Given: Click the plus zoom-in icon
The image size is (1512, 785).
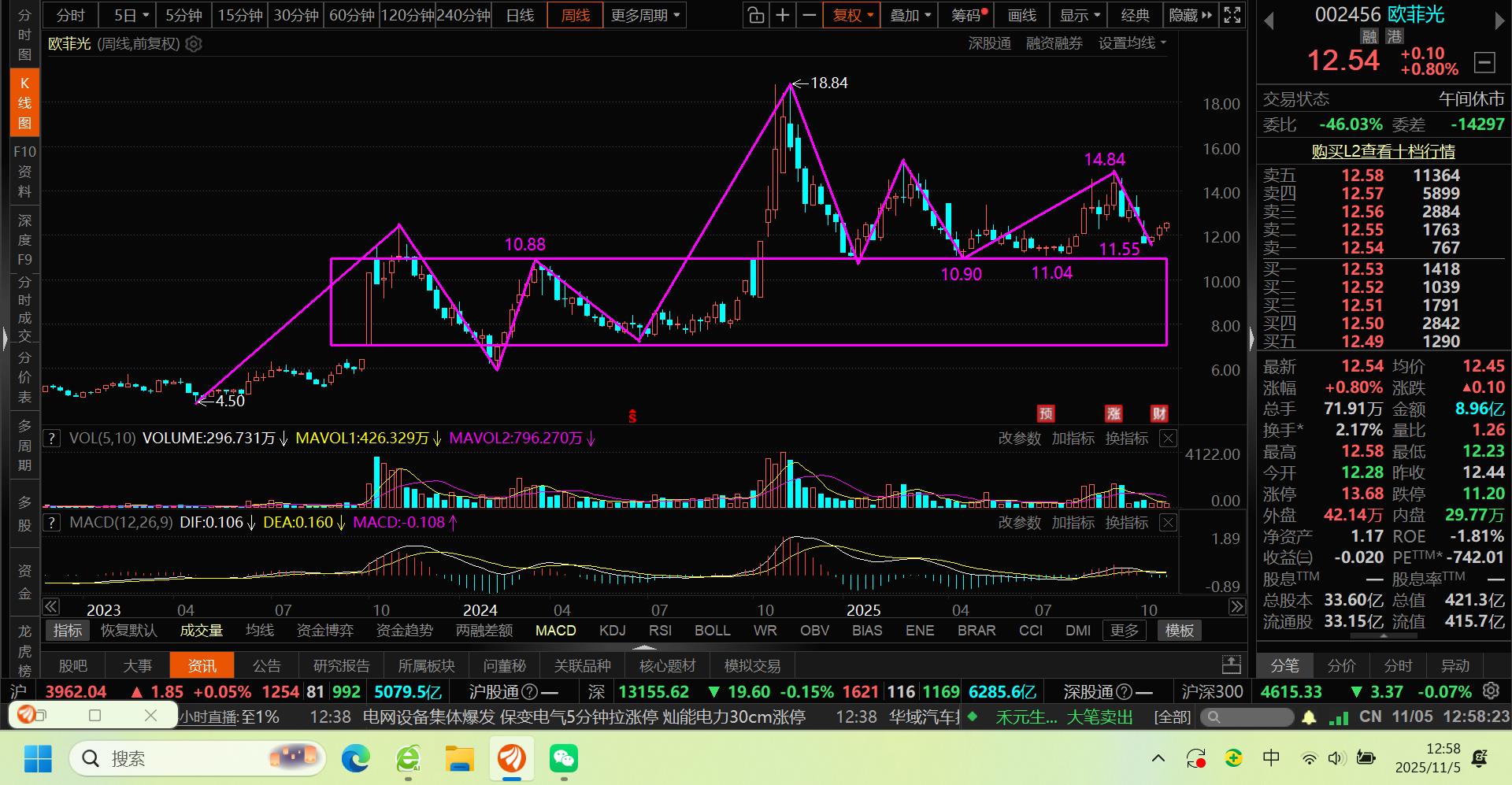Looking at the screenshot, I should tap(782, 15).
